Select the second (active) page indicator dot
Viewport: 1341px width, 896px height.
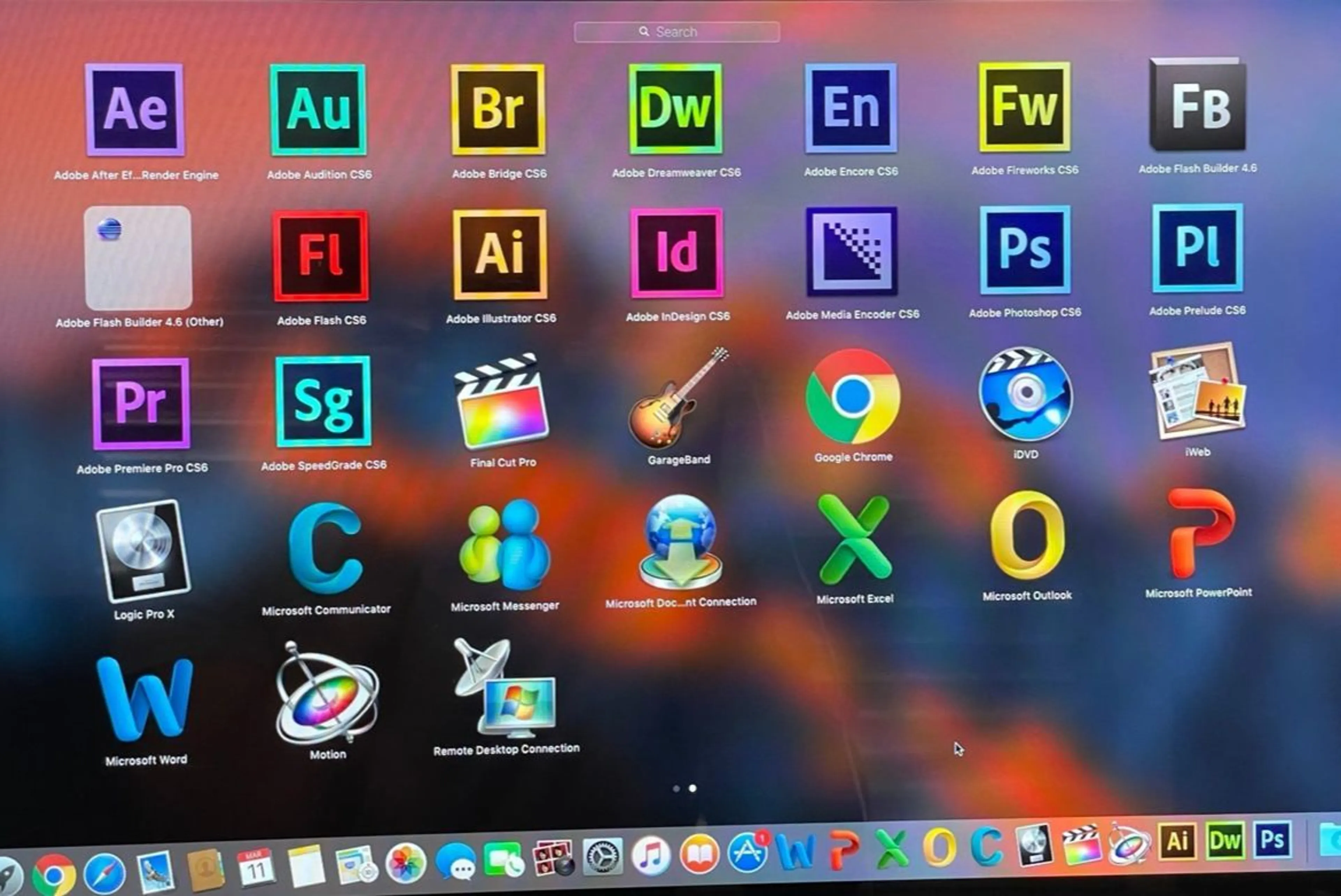[x=693, y=788]
